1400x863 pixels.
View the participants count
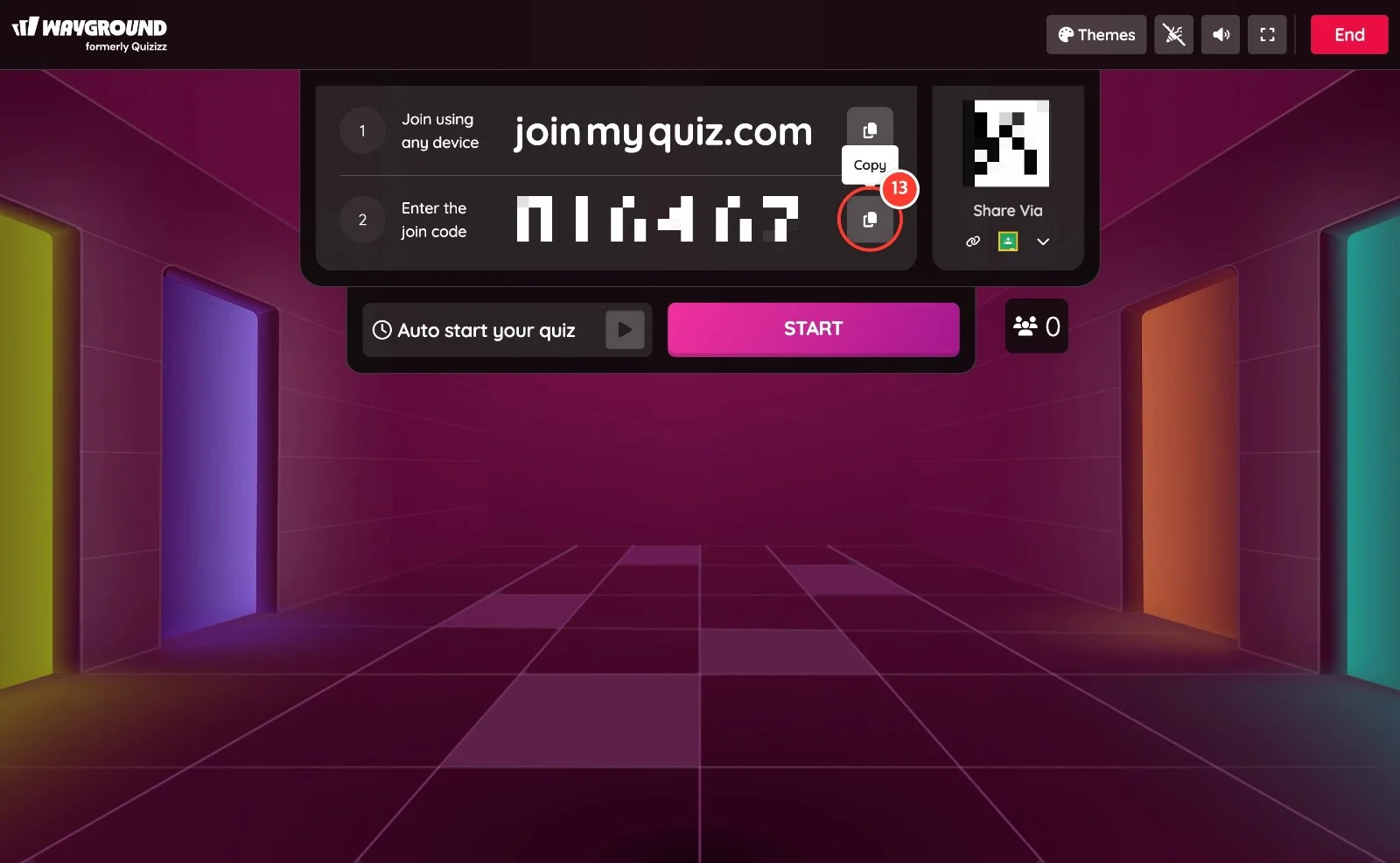pyautogui.click(x=1037, y=326)
